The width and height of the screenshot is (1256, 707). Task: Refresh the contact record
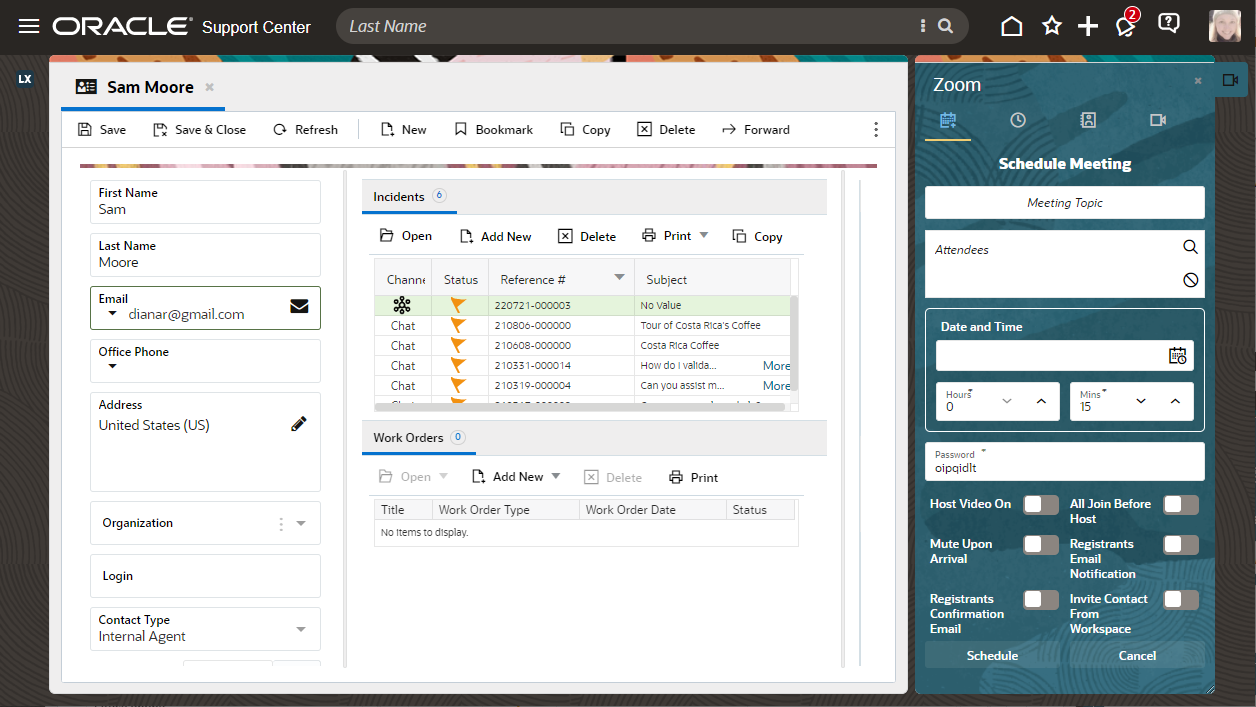click(305, 129)
